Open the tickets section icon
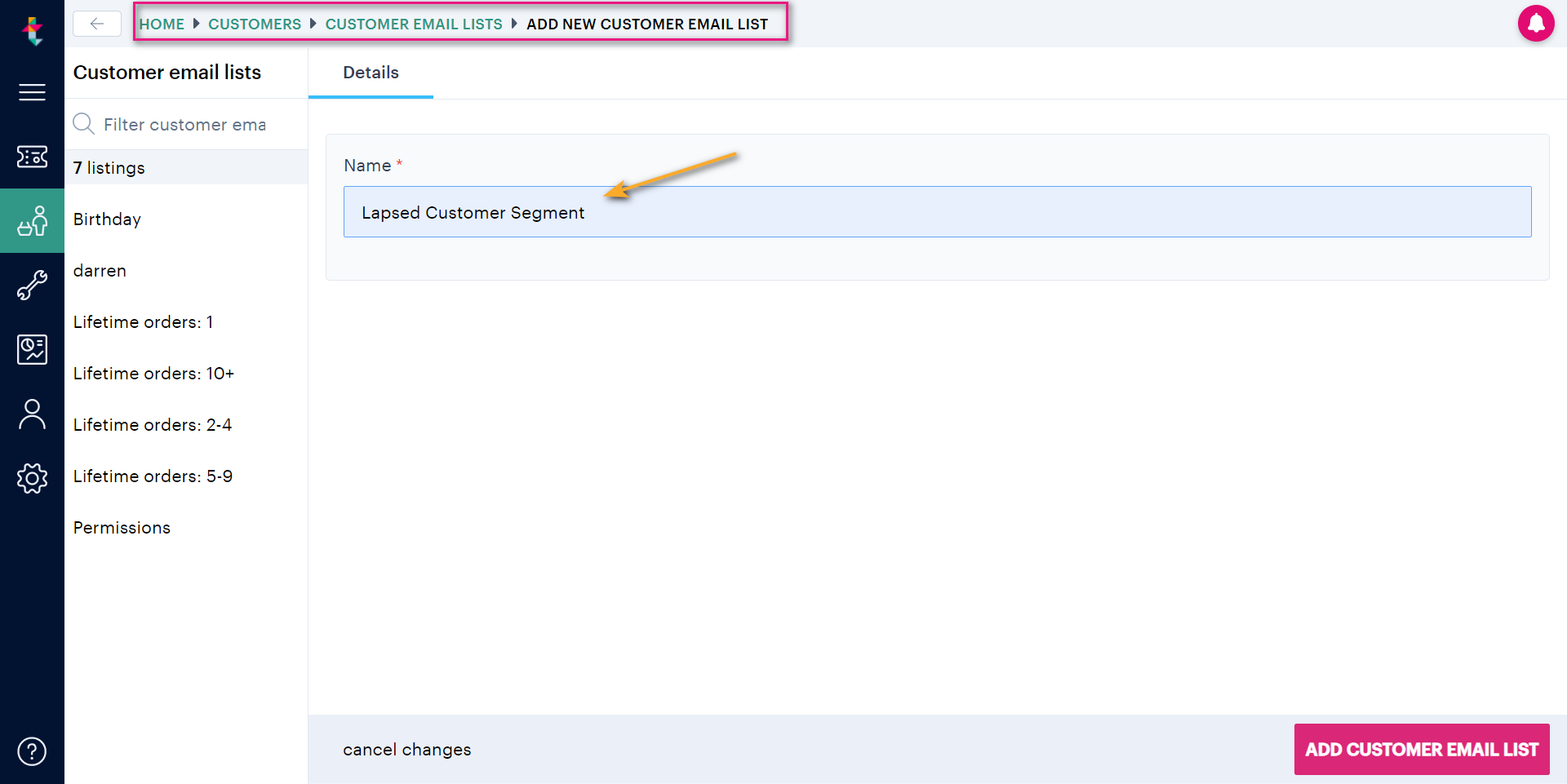The width and height of the screenshot is (1567, 784). point(32,156)
